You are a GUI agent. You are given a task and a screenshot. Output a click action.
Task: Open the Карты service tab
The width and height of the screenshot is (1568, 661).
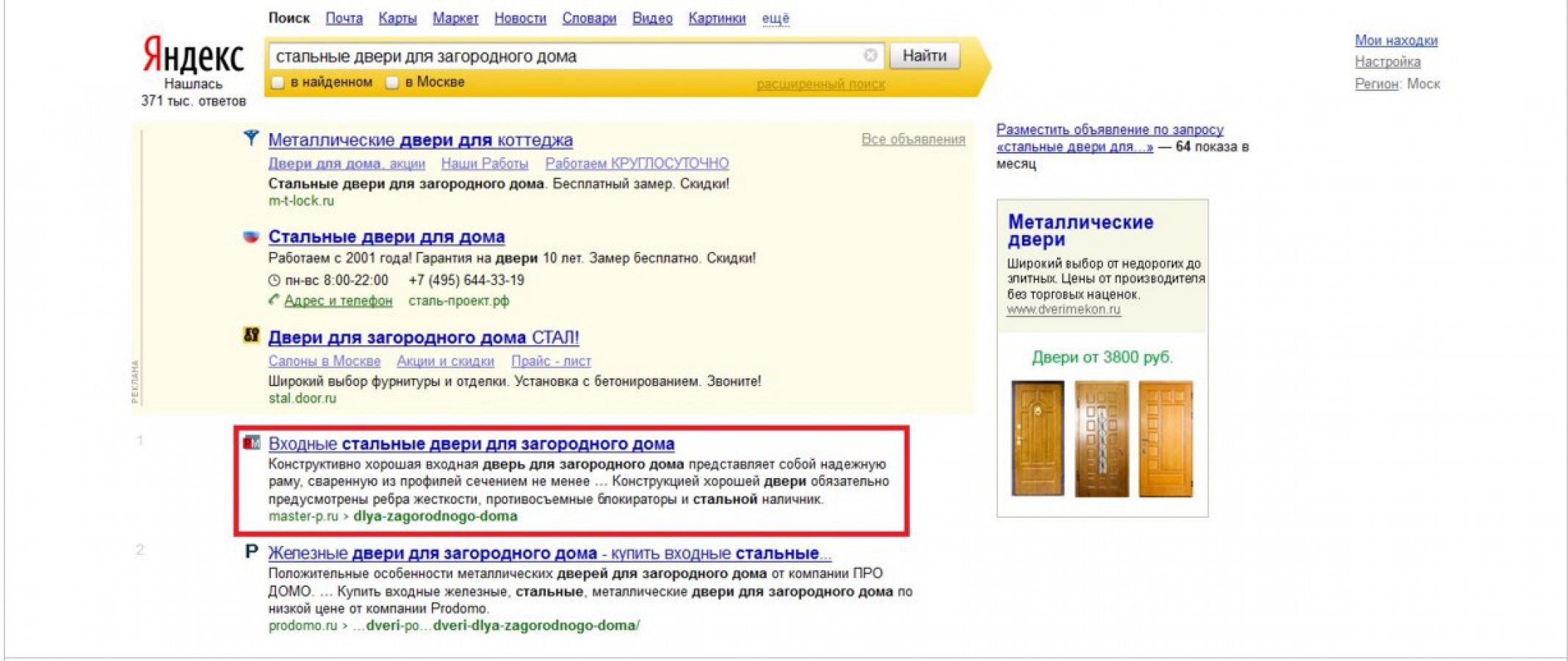click(x=397, y=18)
